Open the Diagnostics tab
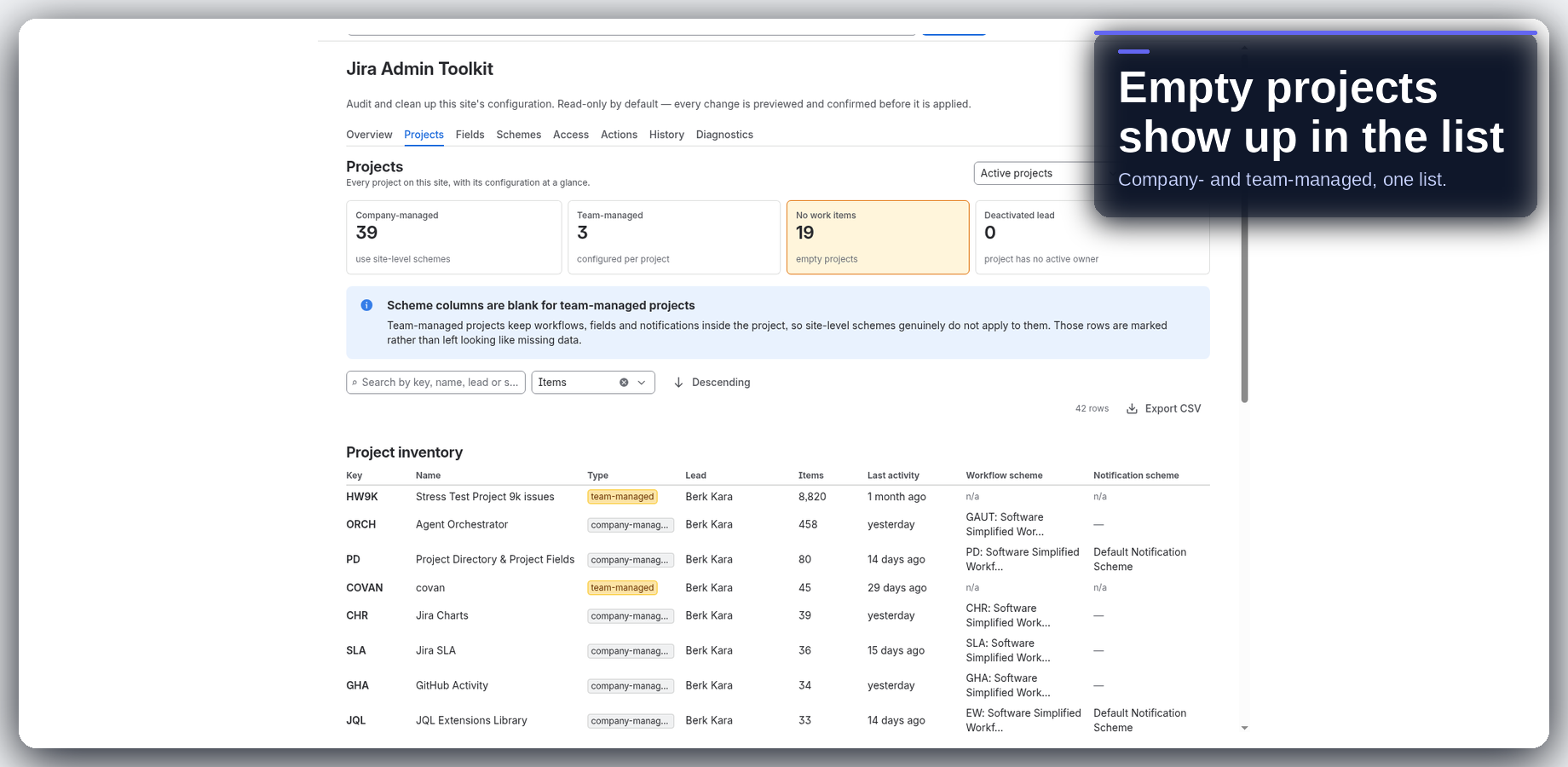Viewport: 1568px width, 767px height. pos(724,135)
